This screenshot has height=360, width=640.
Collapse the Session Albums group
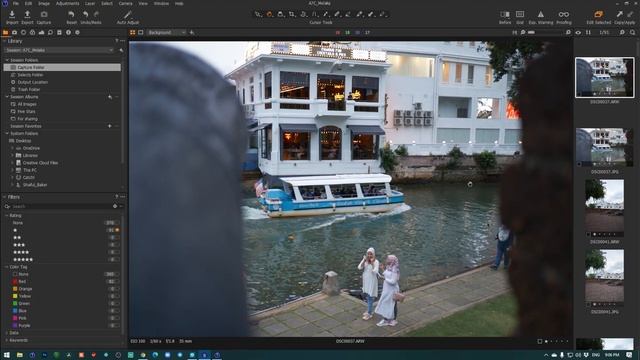7,97
